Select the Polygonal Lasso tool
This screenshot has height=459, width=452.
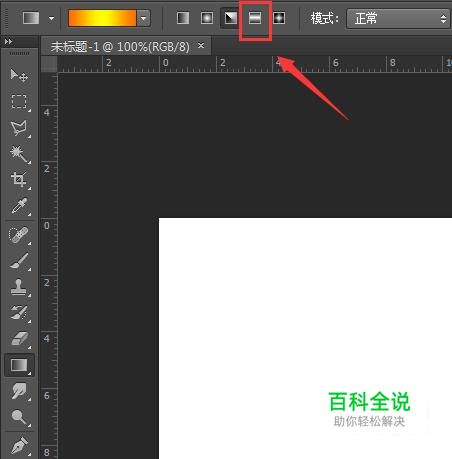[x=19, y=128]
